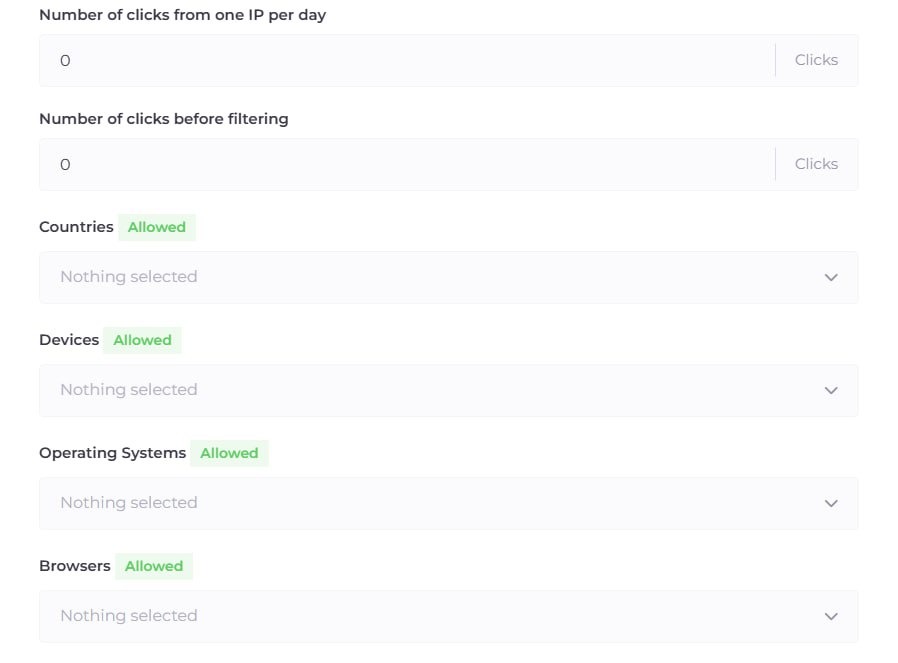The height and width of the screenshot is (663, 898).
Task: Click the 'Number of clicks before filtering' label
Action: pos(163,119)
